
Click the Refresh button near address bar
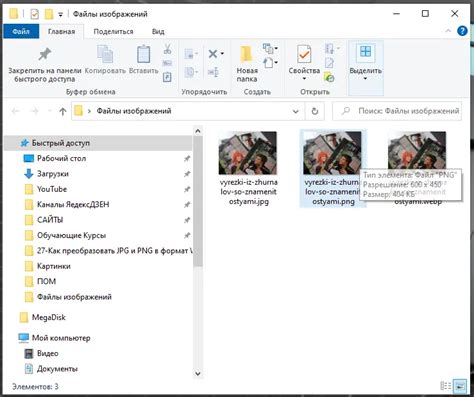pos(315,111)
